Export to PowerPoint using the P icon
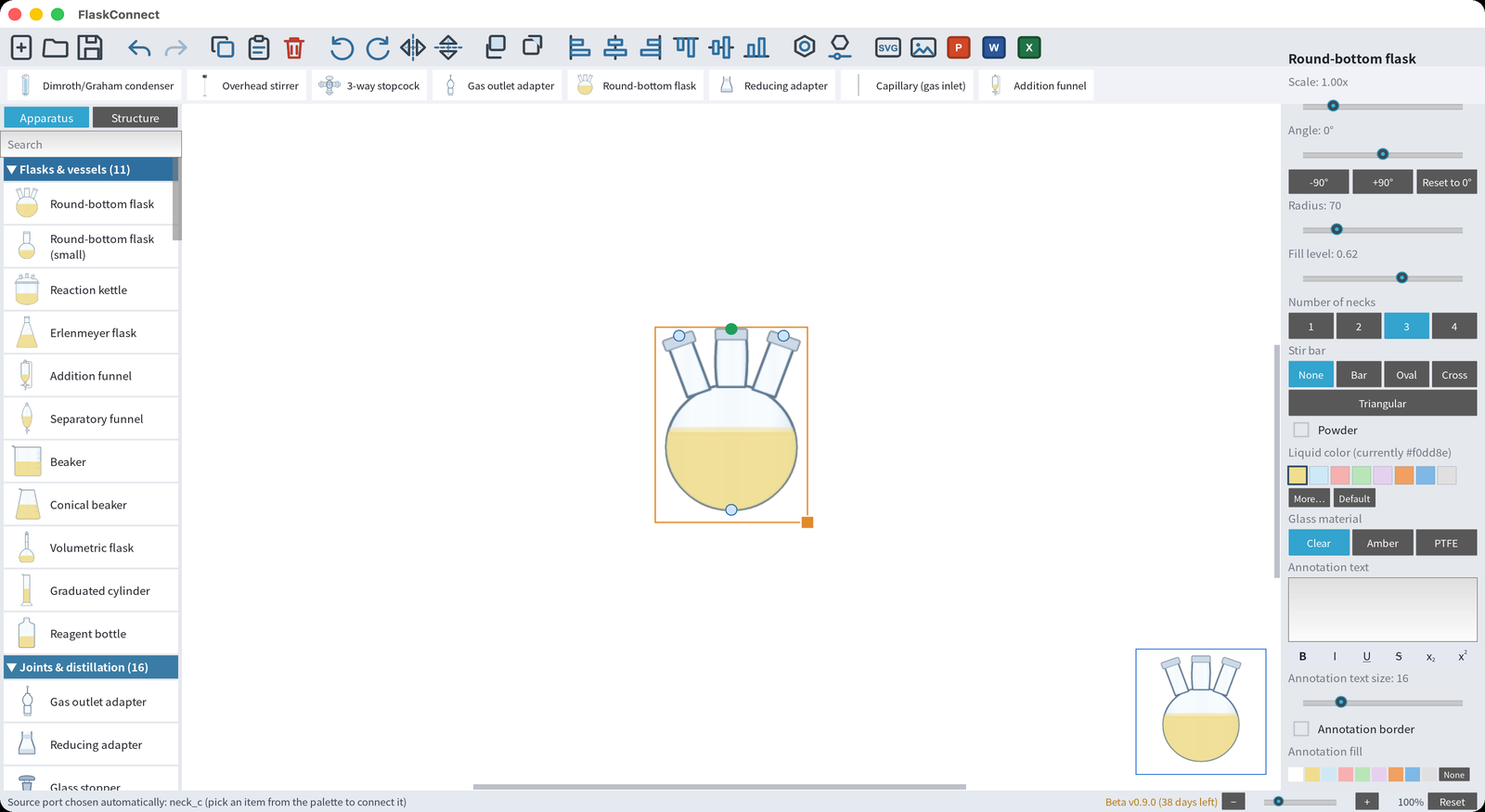The width and height of the screenshot is (1485, 812). click(959, 47)
